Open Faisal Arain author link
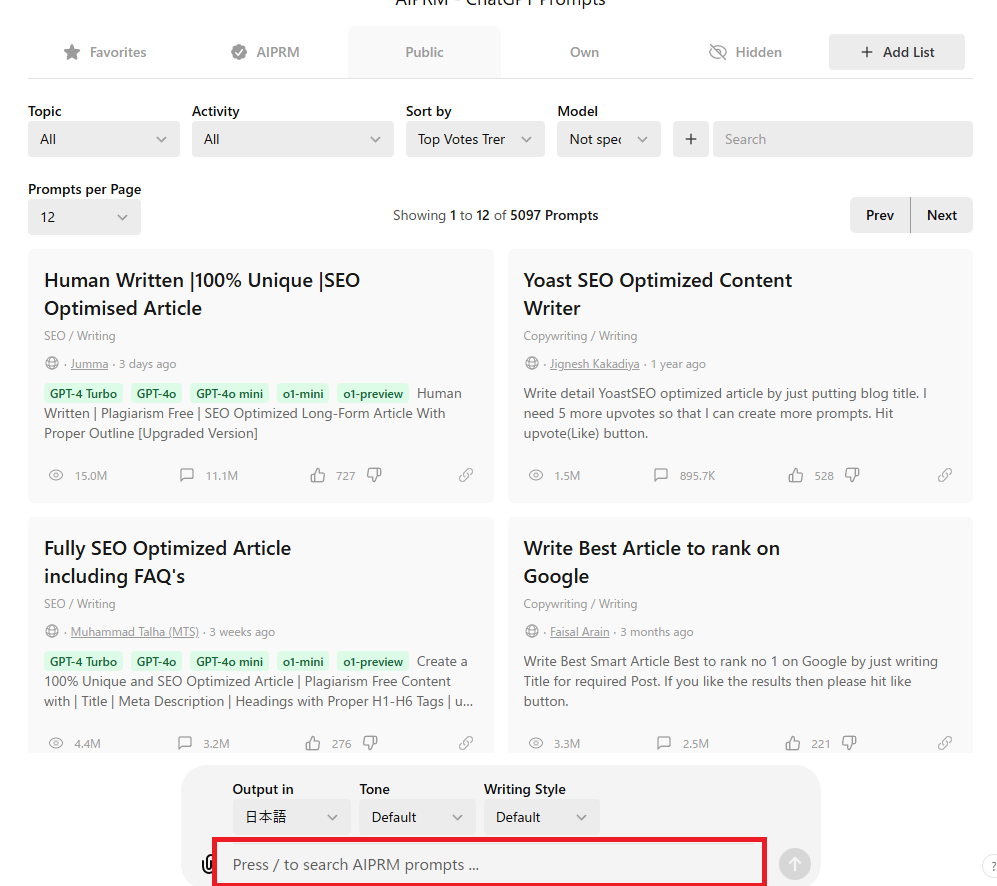The image size is (997, 886). click(579, 632)
